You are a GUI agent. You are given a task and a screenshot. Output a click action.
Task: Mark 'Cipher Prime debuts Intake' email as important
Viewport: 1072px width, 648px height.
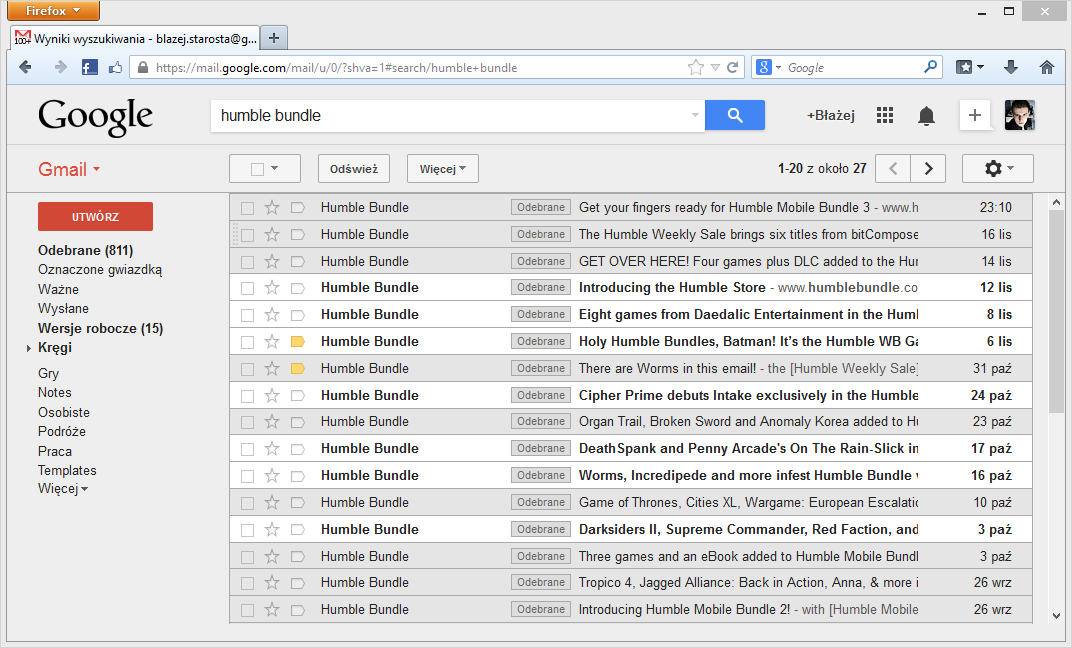coord(297,395)
